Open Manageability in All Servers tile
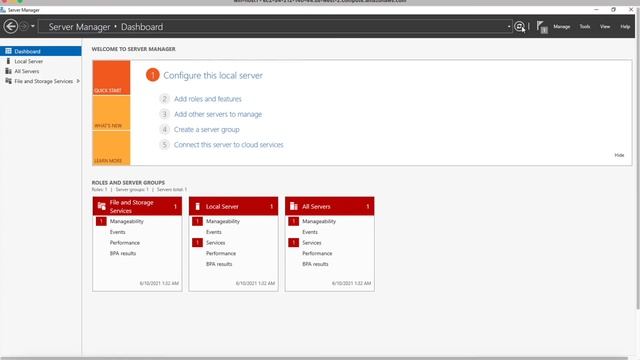 point(319,221)
